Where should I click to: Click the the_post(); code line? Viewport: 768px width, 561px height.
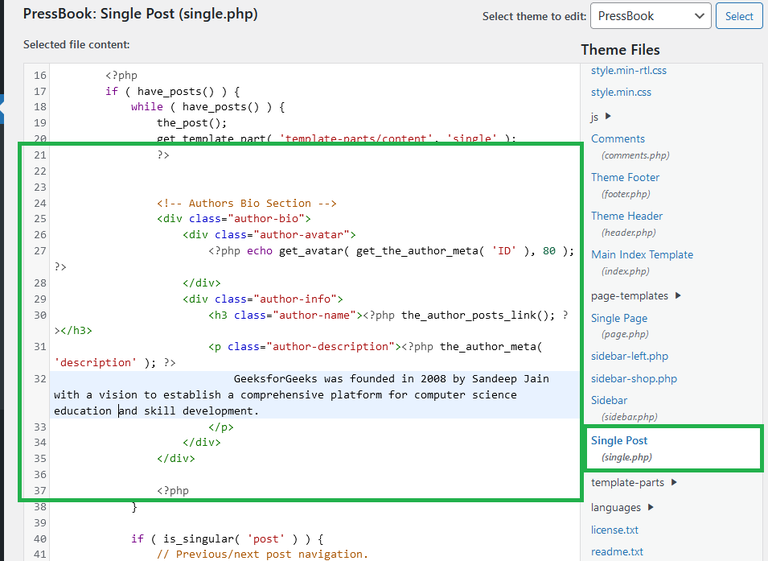coord(192,123)
